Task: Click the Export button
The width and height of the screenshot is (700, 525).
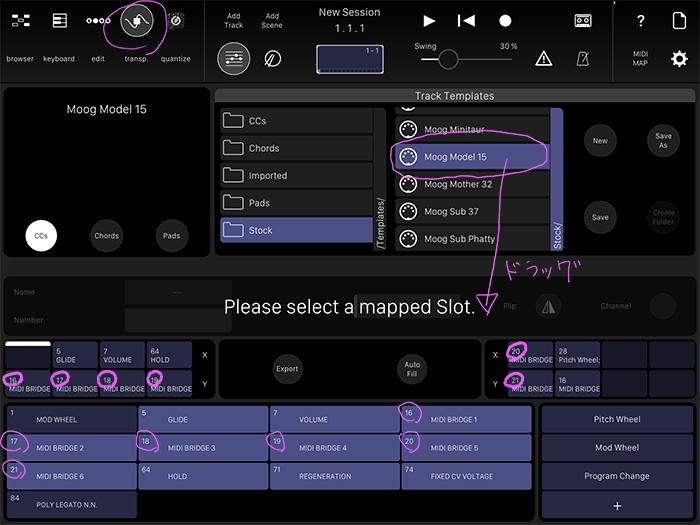Action: point(287,369)
